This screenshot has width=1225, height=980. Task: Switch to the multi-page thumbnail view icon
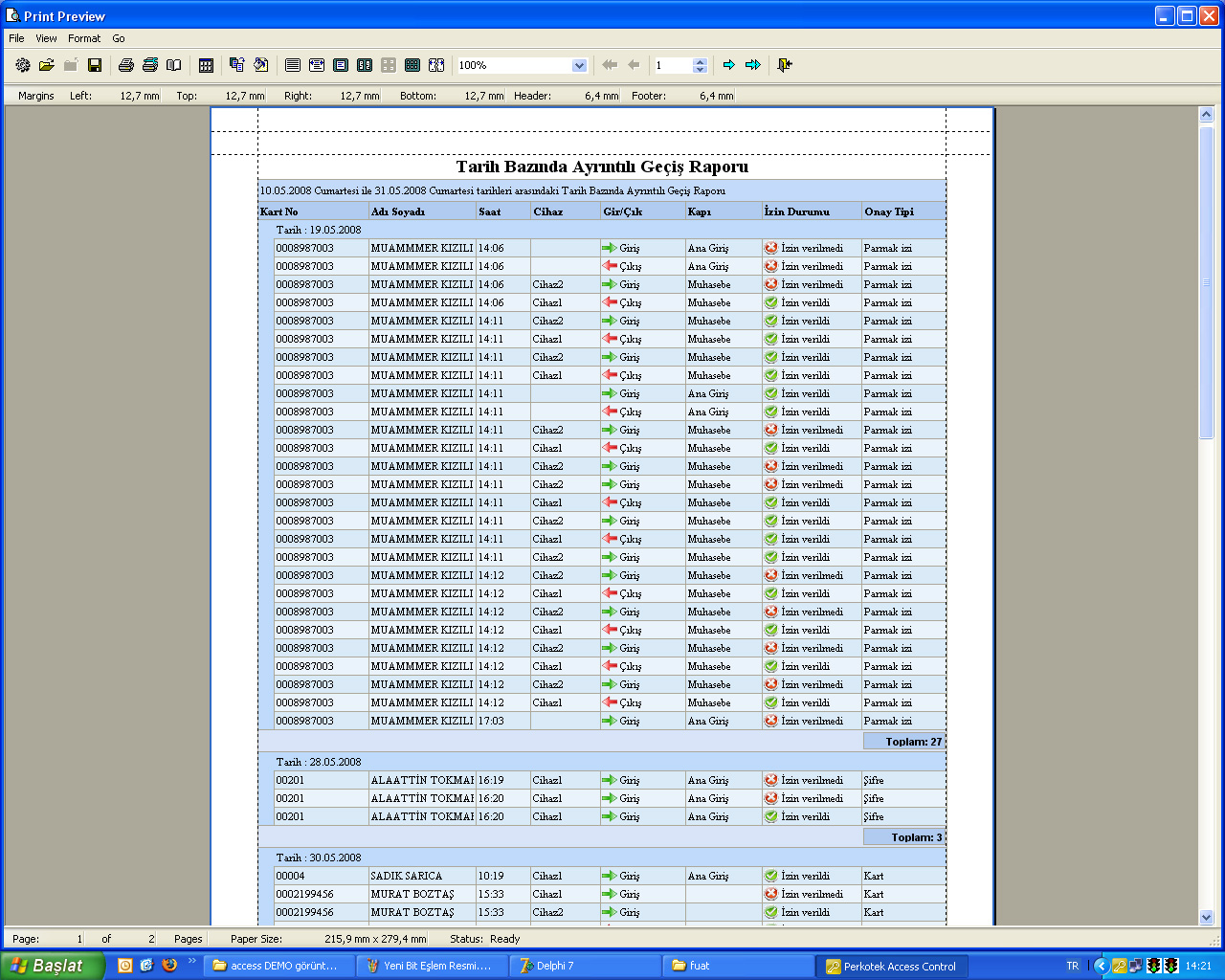click(412, 65)
